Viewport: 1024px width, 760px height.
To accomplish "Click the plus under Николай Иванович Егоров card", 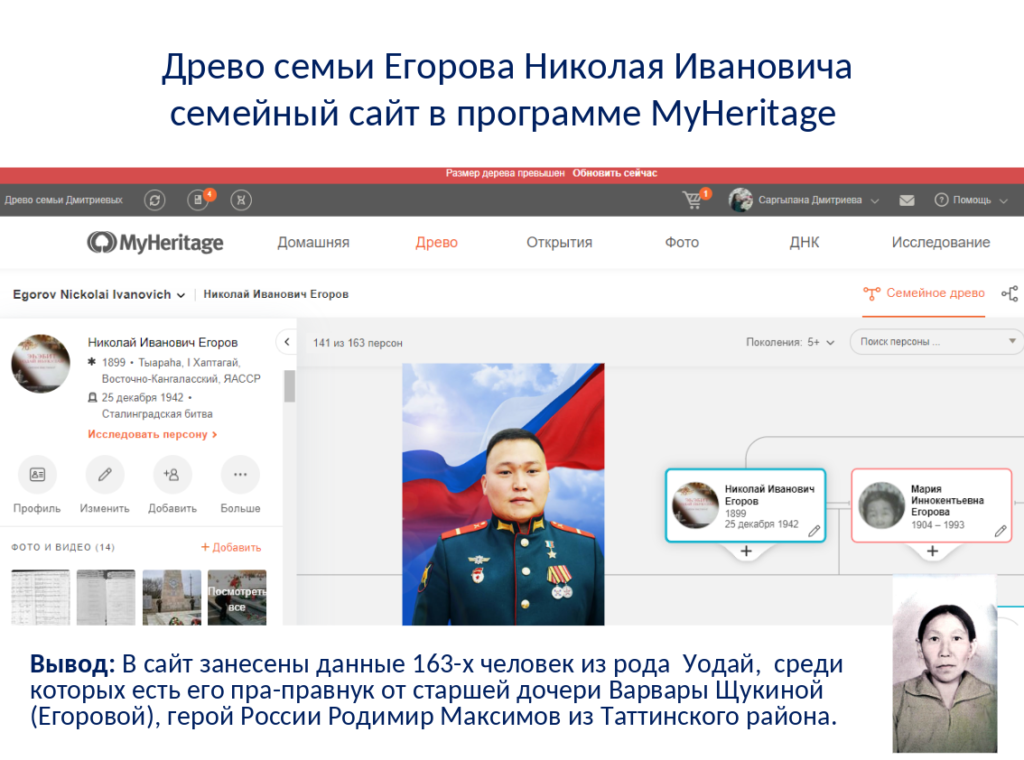I will tap(746, 551).
